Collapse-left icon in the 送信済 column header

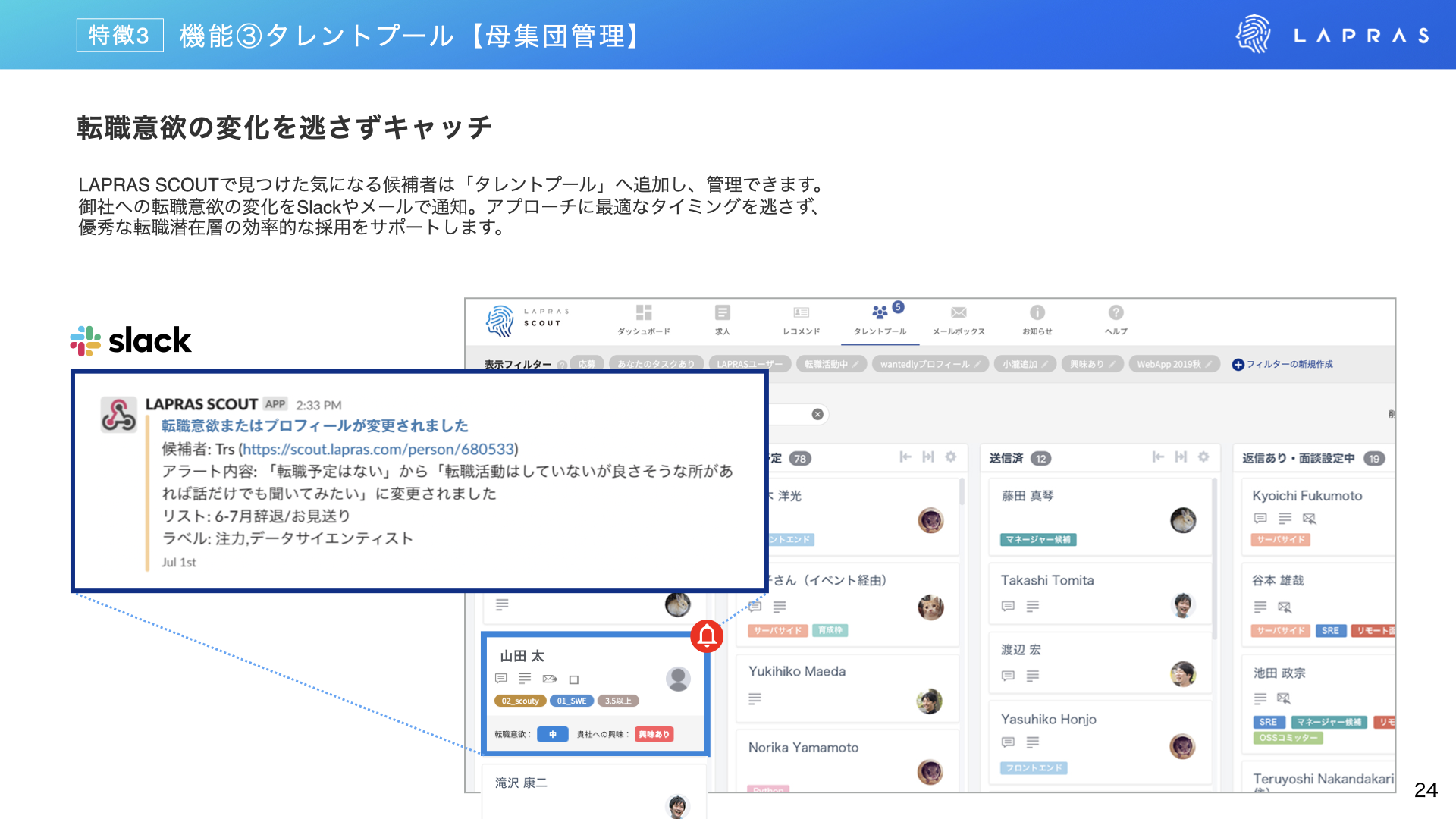coord(1158,457)
